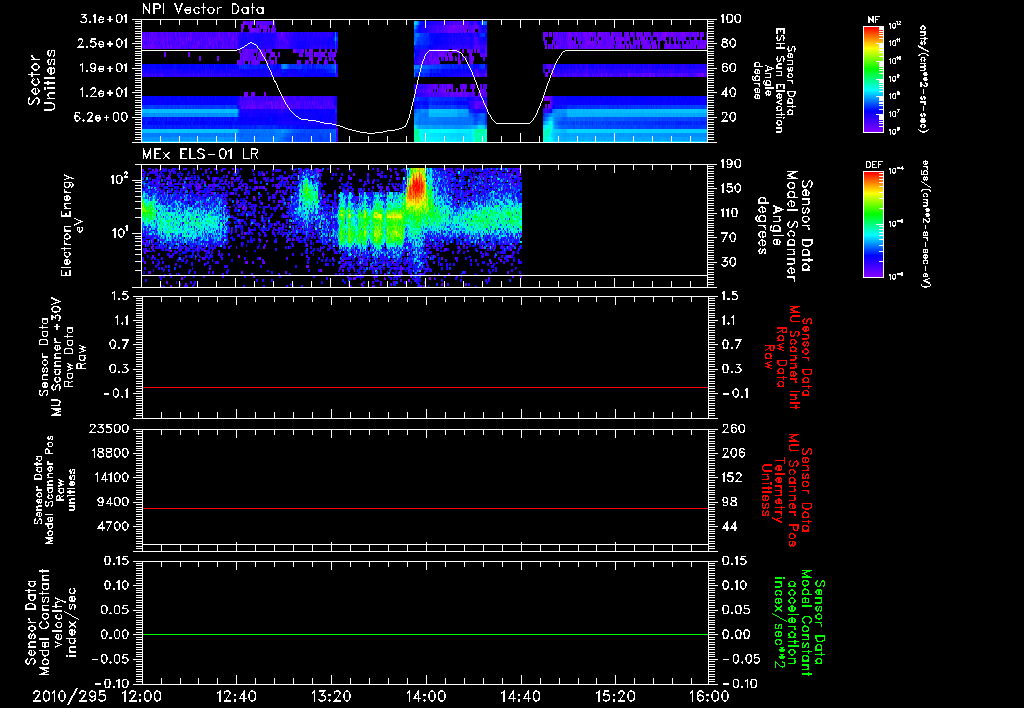Image resolution: width=1024 pixels, height=708 pixels.
Task: Click the '260' telemetry tick value
Action: (x=733, y=429)
